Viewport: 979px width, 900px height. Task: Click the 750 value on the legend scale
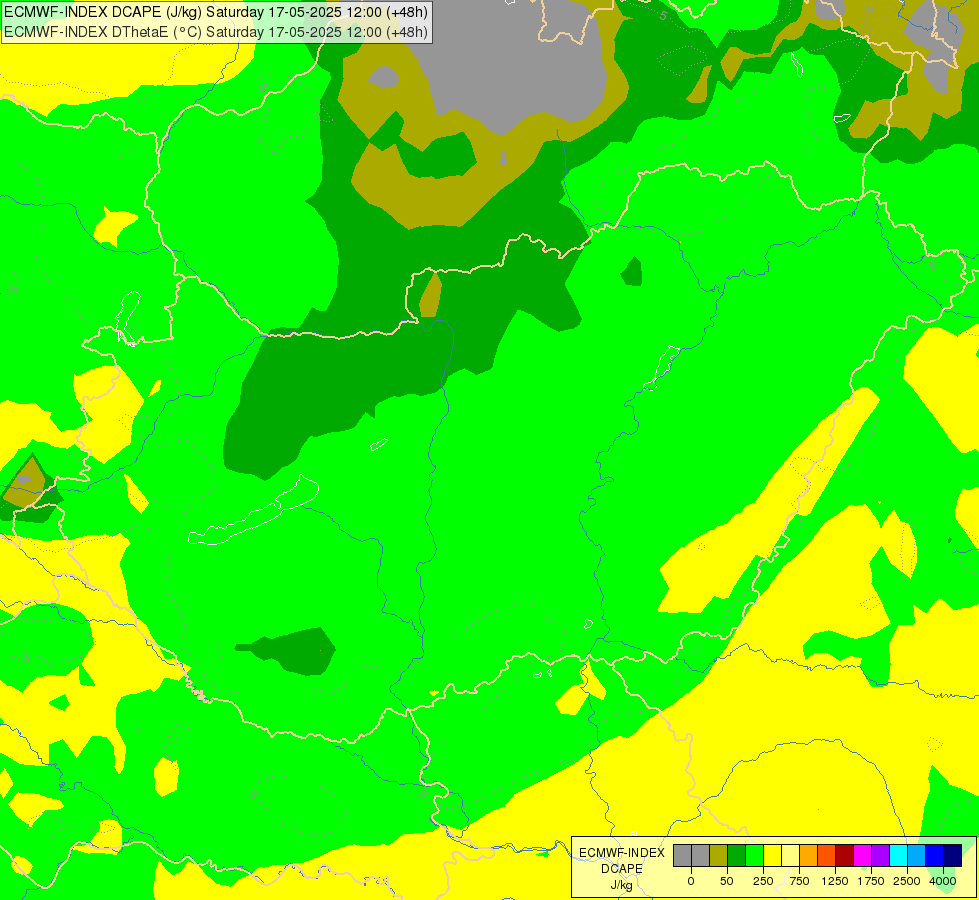pos(799,881)
